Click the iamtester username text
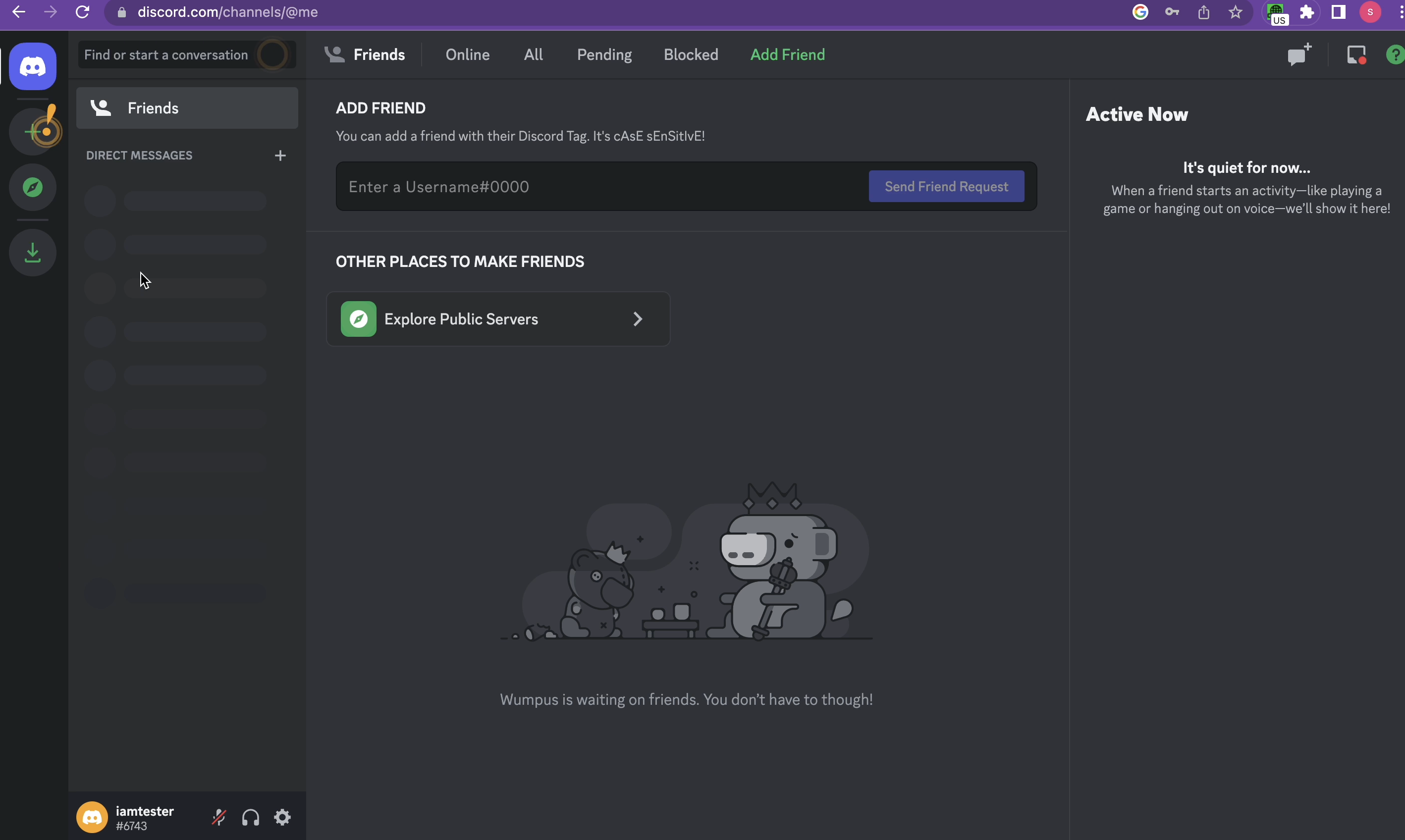 point(145,811)
